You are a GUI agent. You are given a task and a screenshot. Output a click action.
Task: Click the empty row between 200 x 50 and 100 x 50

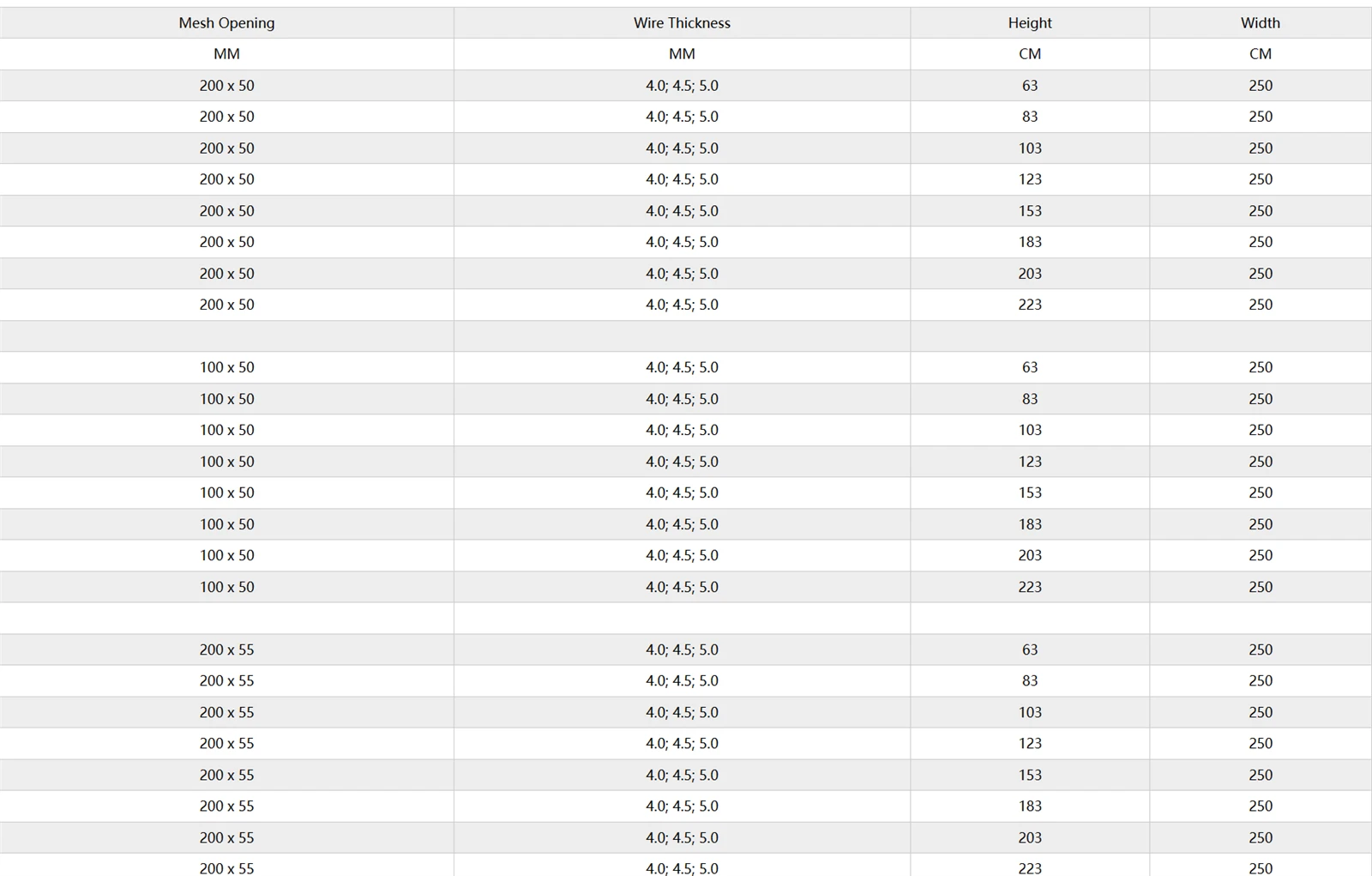point(686,336)
